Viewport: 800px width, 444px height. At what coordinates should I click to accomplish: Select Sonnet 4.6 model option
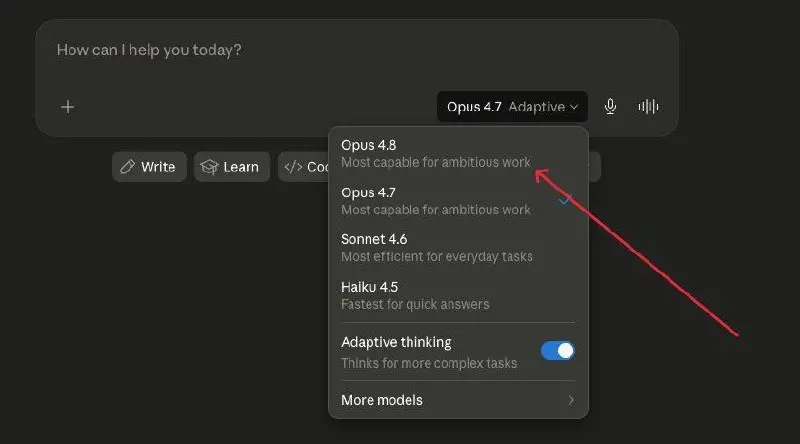[458, 248]
